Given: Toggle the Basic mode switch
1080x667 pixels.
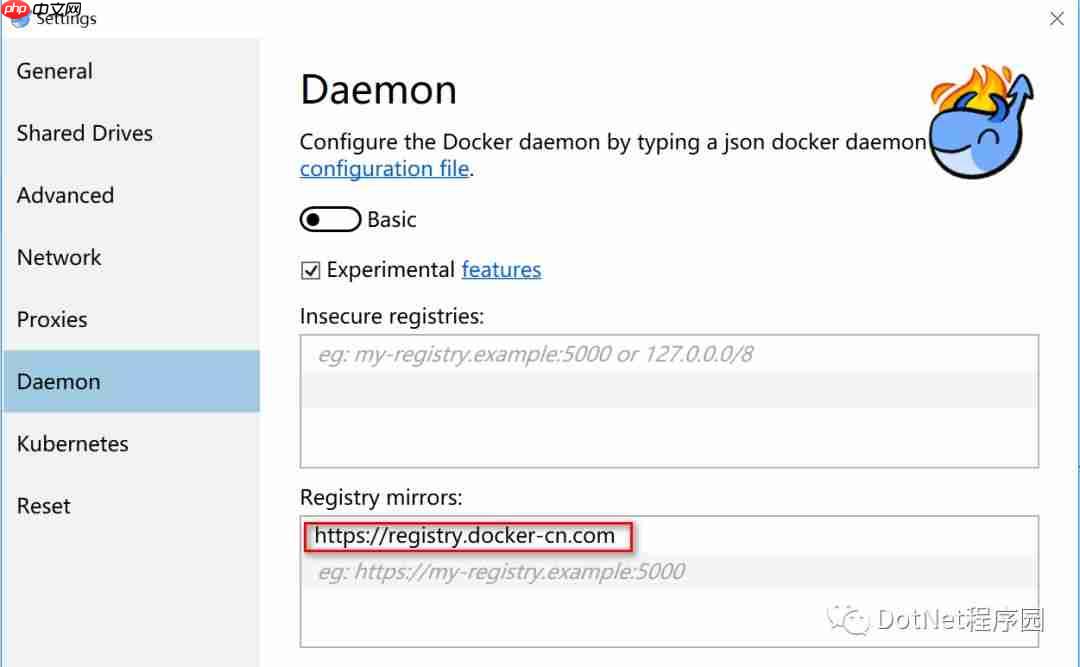Looking at the screenshot, I should [x=330, y=219].
